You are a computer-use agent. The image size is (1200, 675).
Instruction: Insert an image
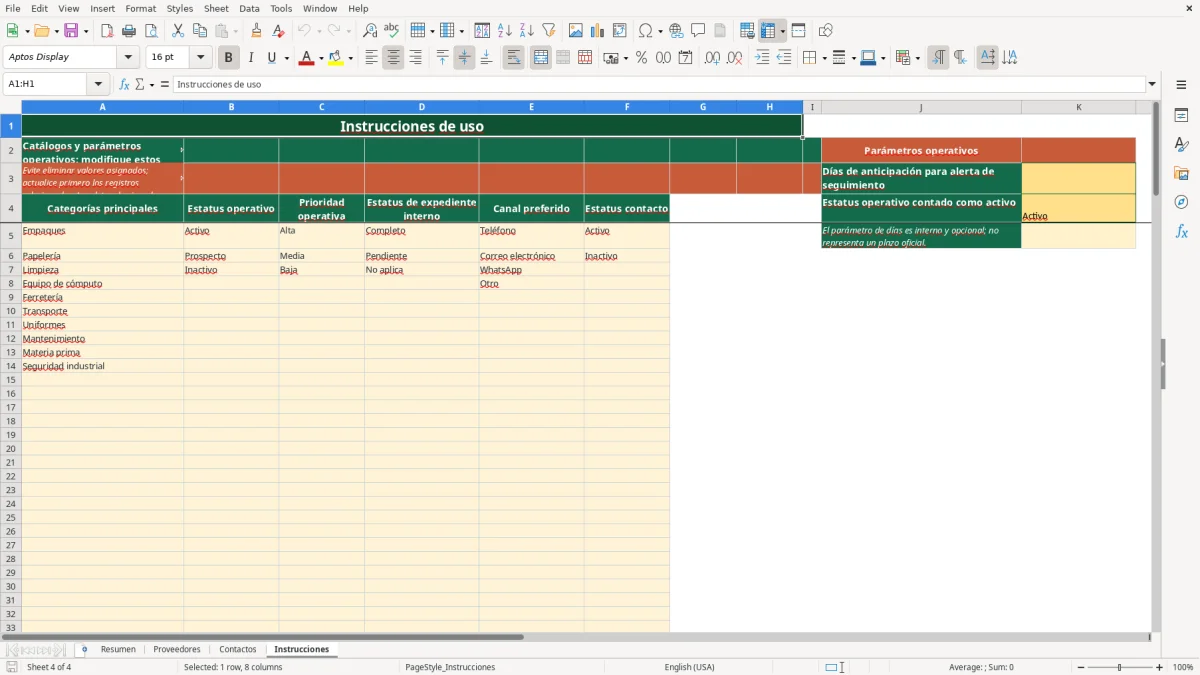click(x=576, y=31)
